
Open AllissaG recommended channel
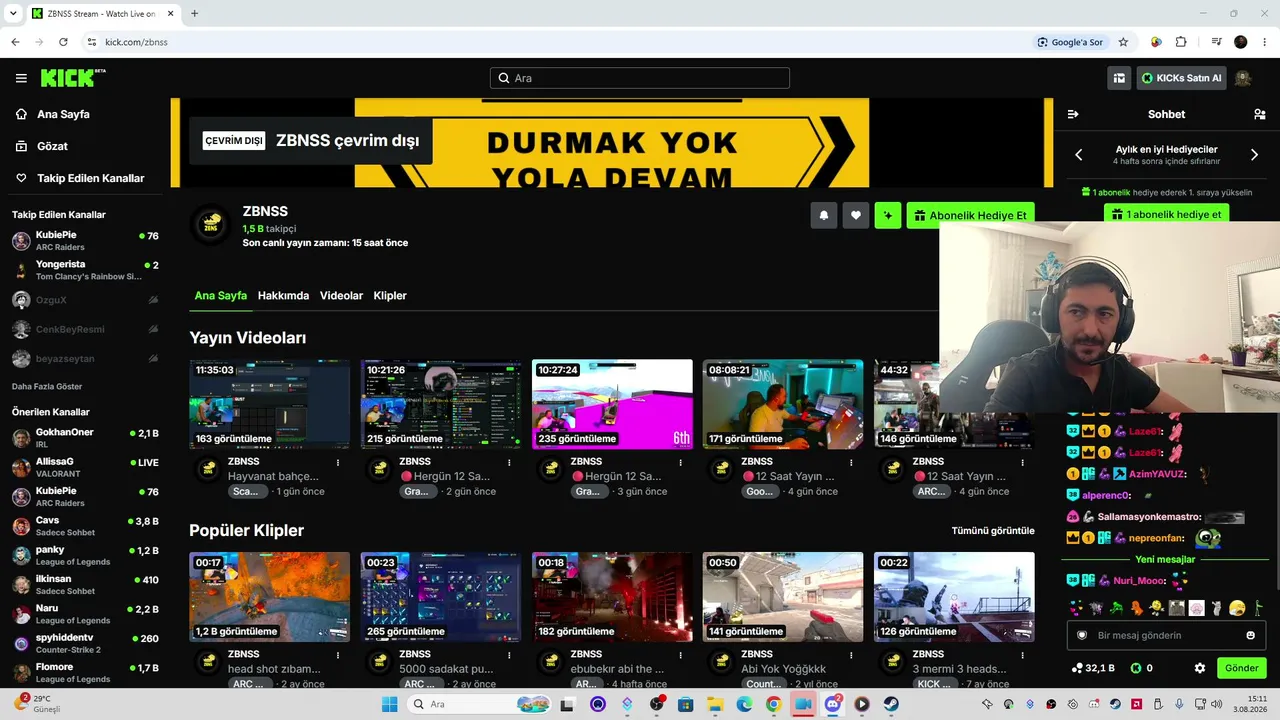[84, 467]
